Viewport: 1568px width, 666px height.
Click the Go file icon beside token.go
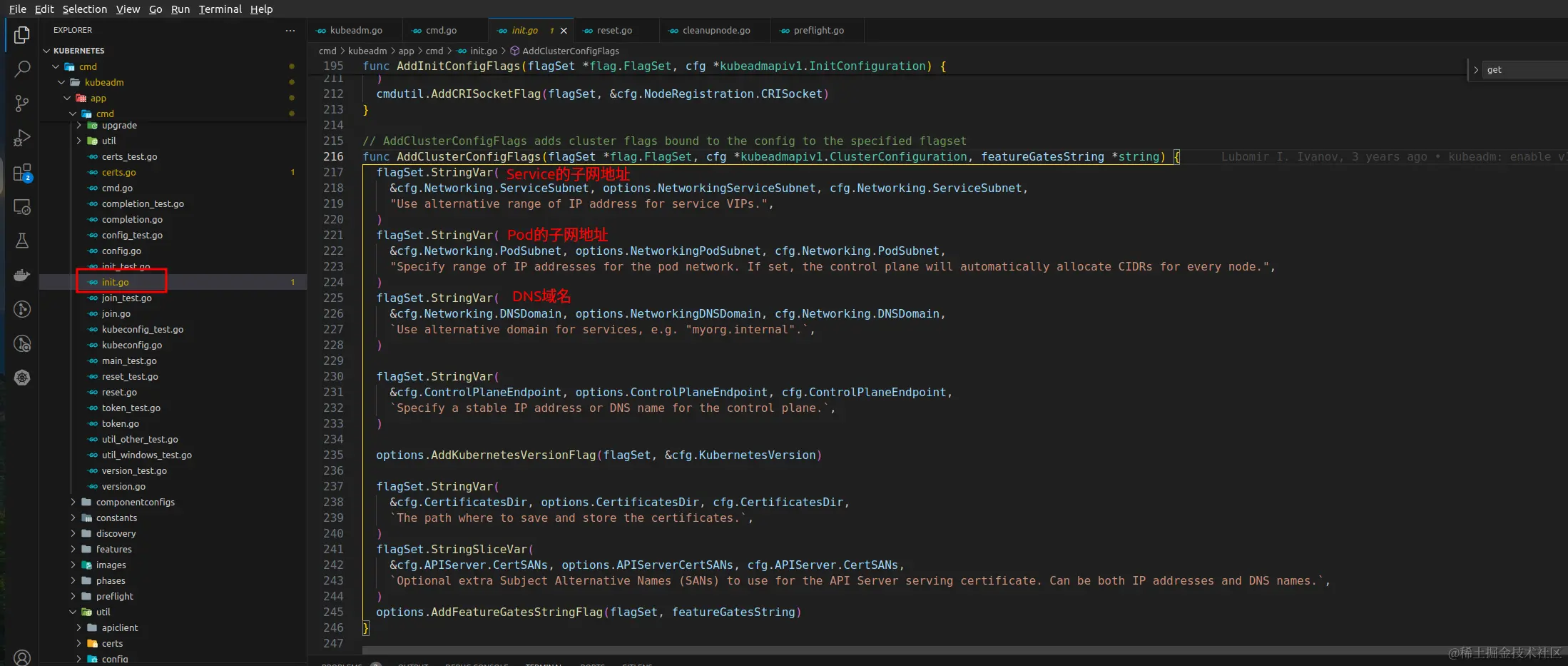coord(93,423)
